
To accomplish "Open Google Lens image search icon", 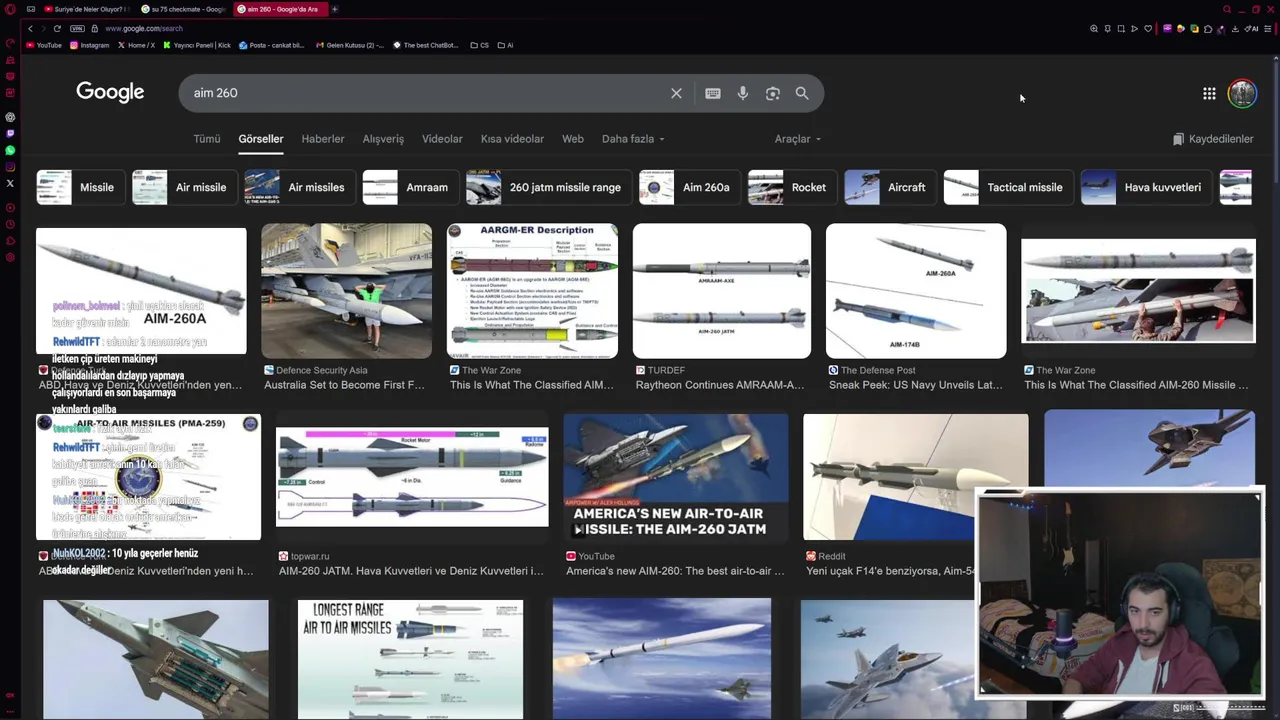I will (x=773, y=93).
